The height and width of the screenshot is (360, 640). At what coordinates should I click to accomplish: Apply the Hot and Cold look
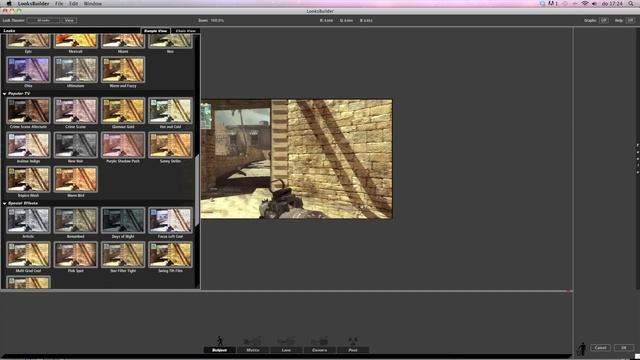click(170, 111)
